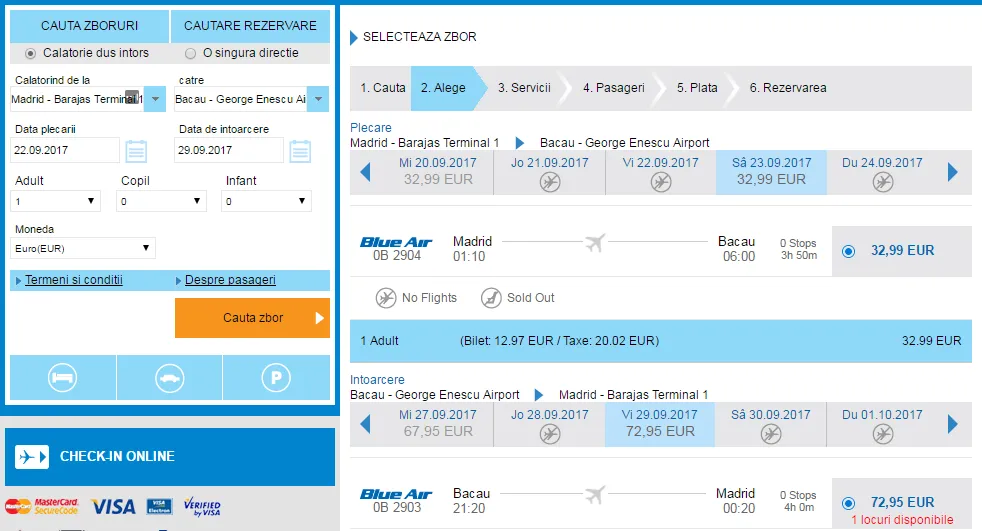The image size is (982, 531).
Task: Go to step 1. Cauta
Action: pos(383,88)
